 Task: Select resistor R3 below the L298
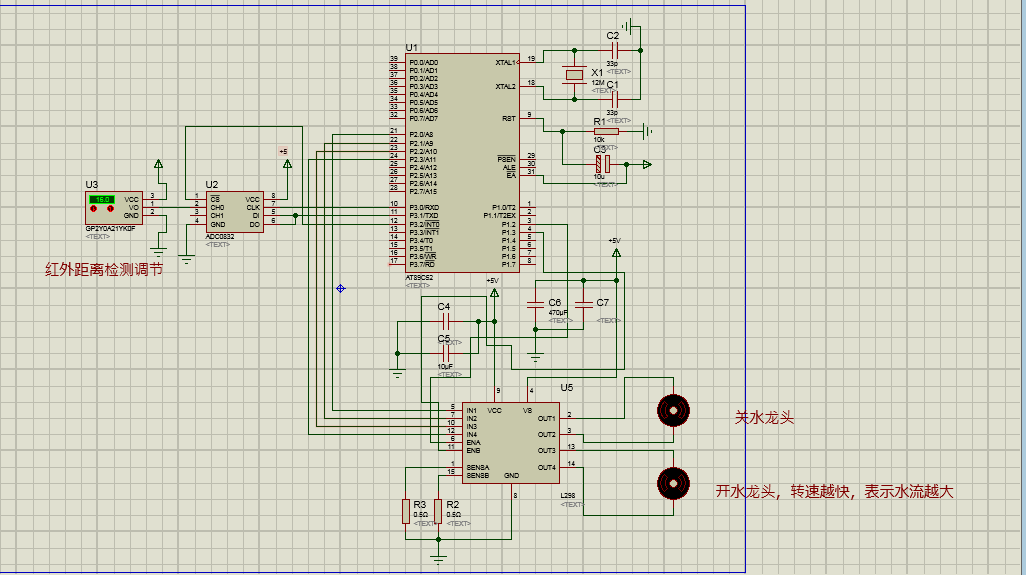click(x=405, y=511)
